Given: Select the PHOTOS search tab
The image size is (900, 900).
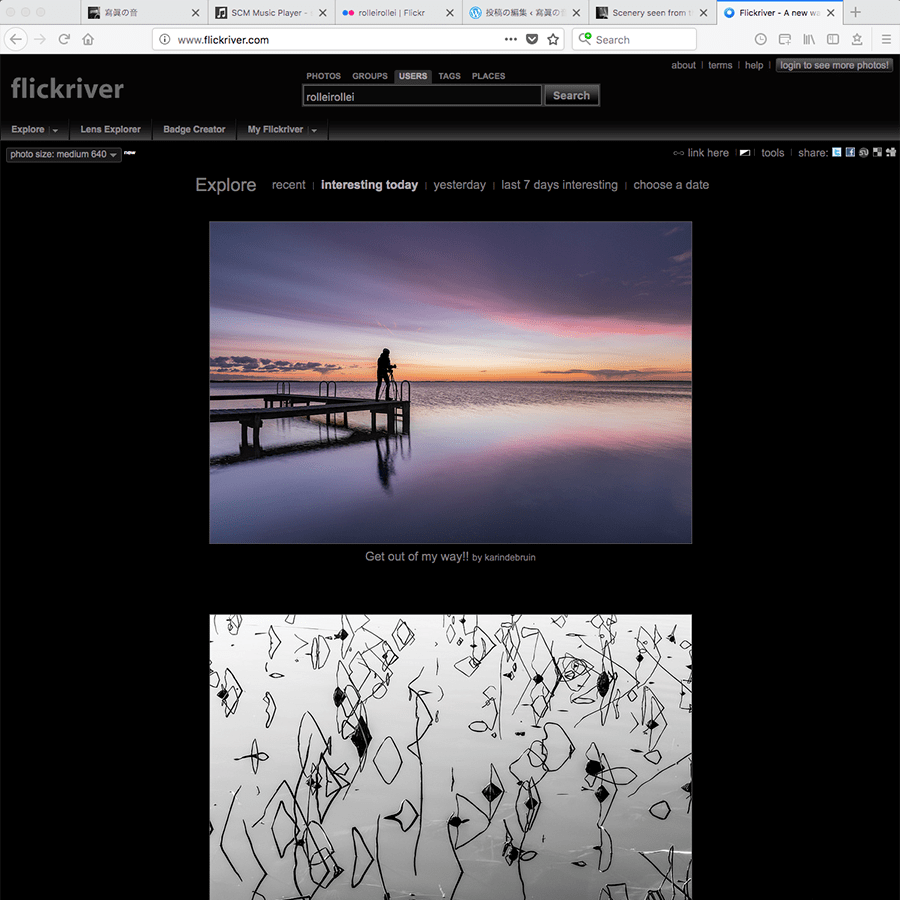Looking at the screenshot, I should (323, 76).
